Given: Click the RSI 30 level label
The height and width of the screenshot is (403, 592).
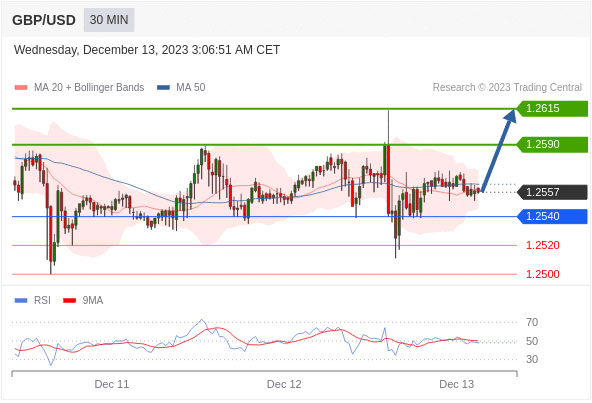Looking at the screenshot, I should 532,359.
